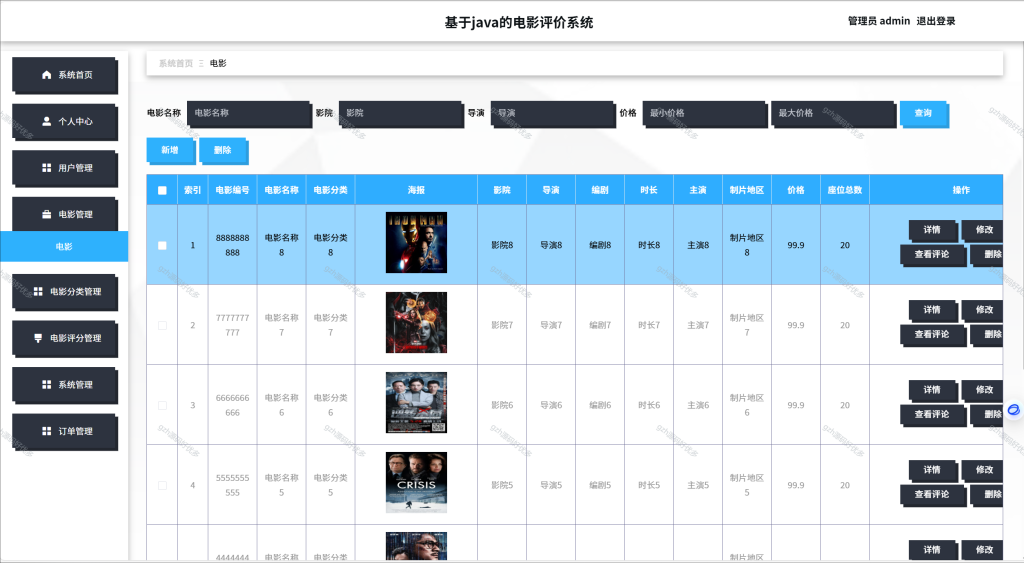The height and width of the screenshot is (563, 1024).
Task: Expand the 系统管理 sidebar section
Action: tap(65, 385)
